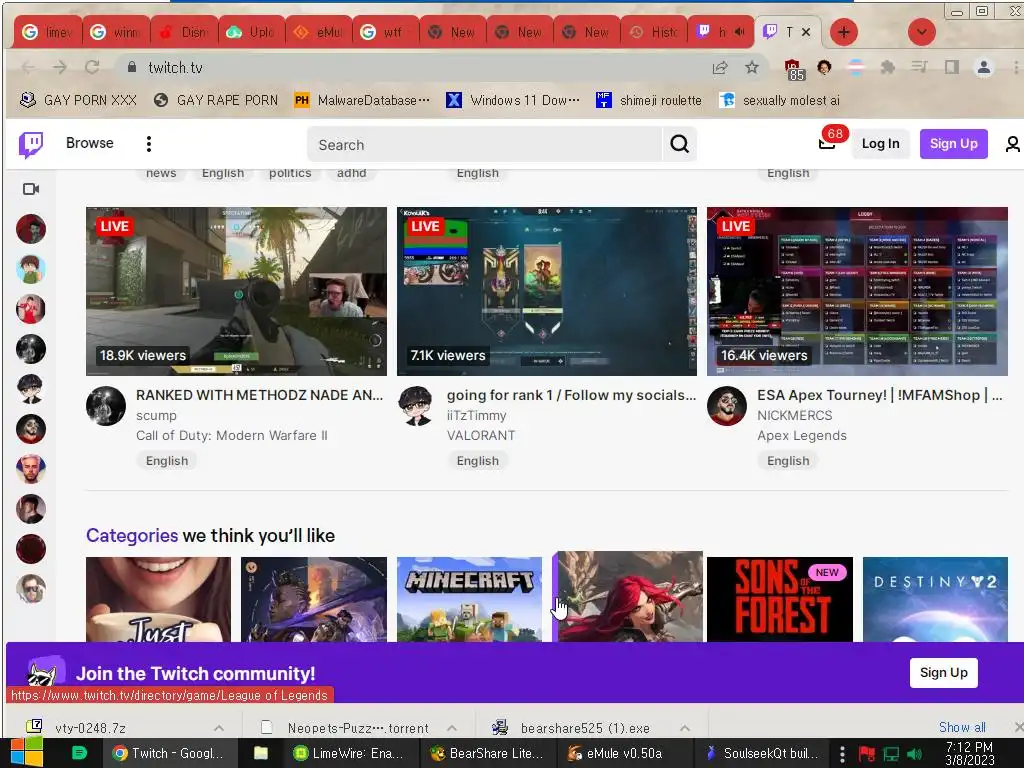
Task: Open the Destiny 2 category card
Action: tap(935, 599)
